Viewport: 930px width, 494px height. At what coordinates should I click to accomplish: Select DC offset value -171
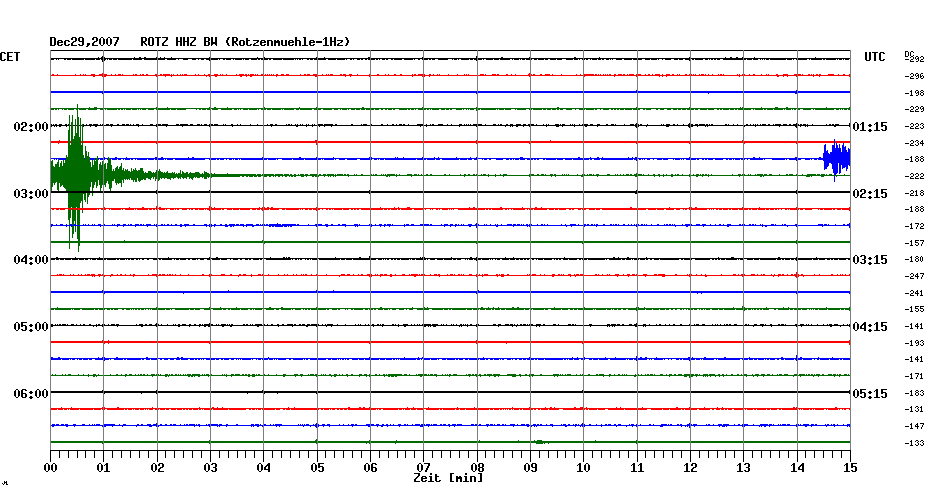(x=914, y=376)
